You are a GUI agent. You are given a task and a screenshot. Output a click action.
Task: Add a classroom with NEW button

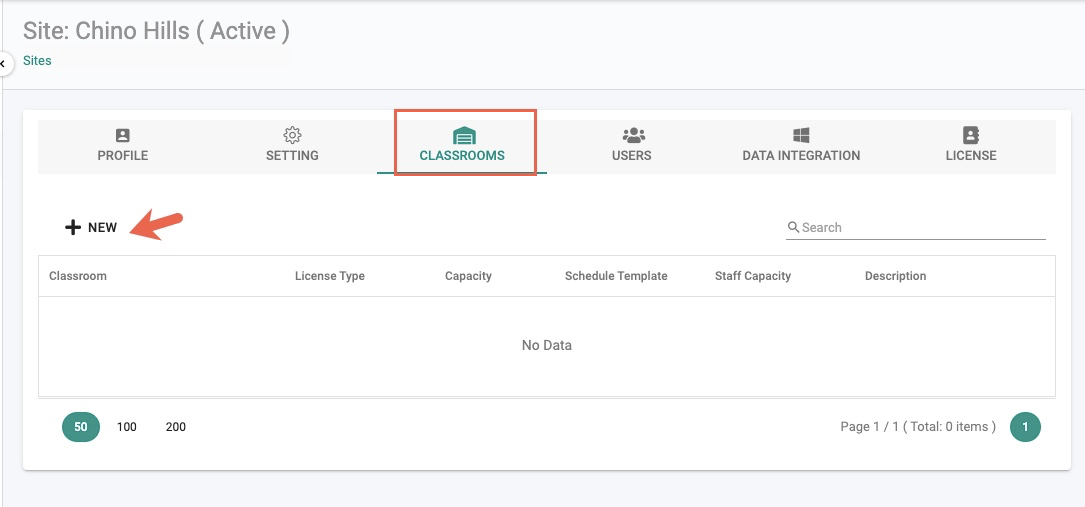[91, 227]
